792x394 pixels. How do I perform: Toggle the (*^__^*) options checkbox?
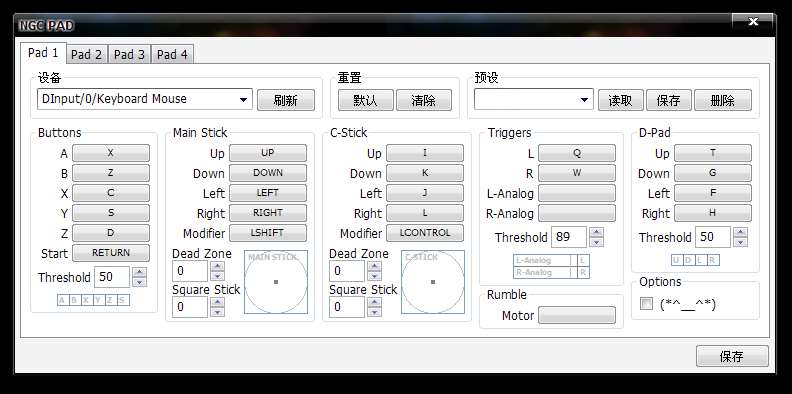point(646,304)
